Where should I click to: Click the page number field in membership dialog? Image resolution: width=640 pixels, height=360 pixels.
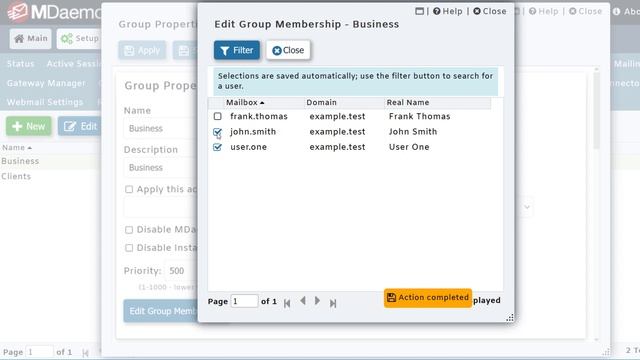click(x=244, y=301)
